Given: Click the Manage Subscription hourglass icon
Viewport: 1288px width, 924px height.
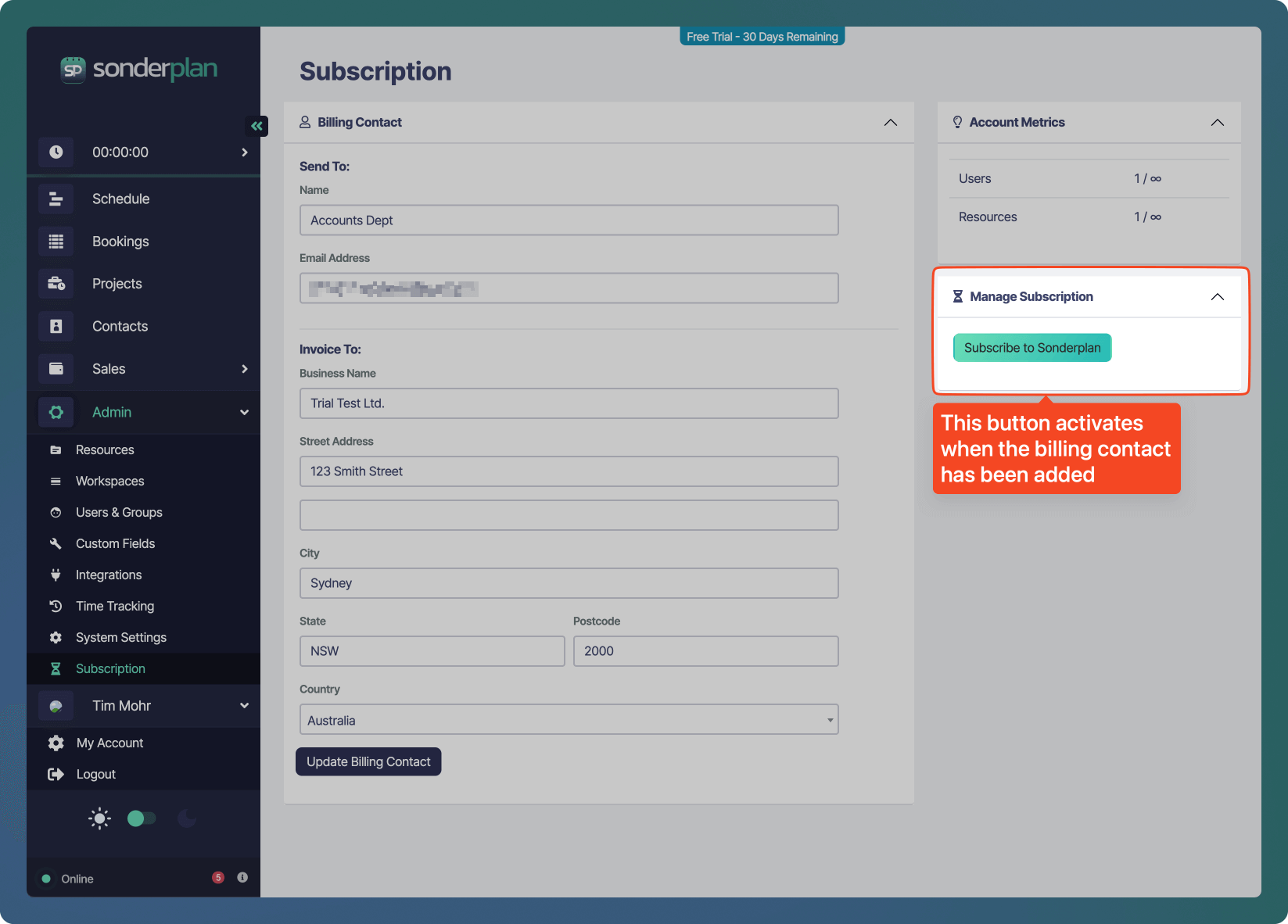Looking at the screenshot, I should coord(957,297).
